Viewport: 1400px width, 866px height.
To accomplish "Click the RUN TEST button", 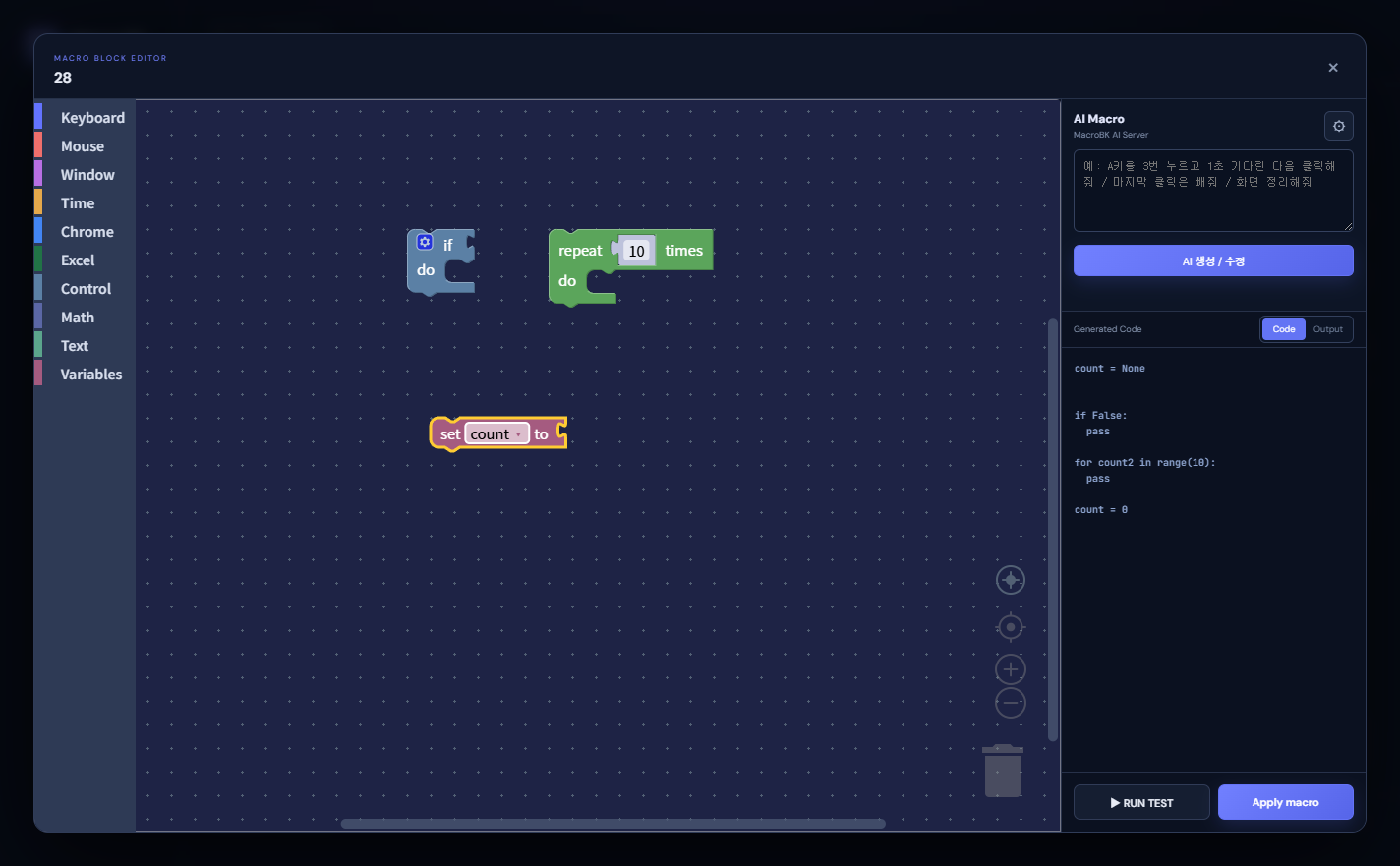I will [x=1141, y=802].
